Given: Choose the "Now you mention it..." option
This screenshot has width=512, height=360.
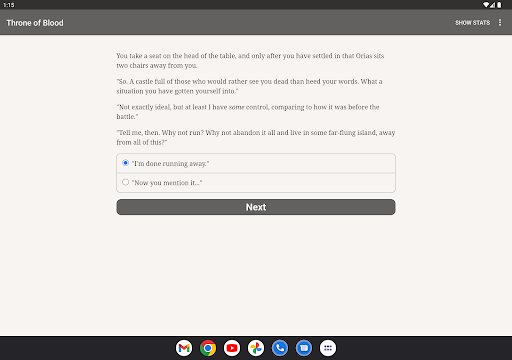Looking at the screenshot, I should [x=256, y=183].
